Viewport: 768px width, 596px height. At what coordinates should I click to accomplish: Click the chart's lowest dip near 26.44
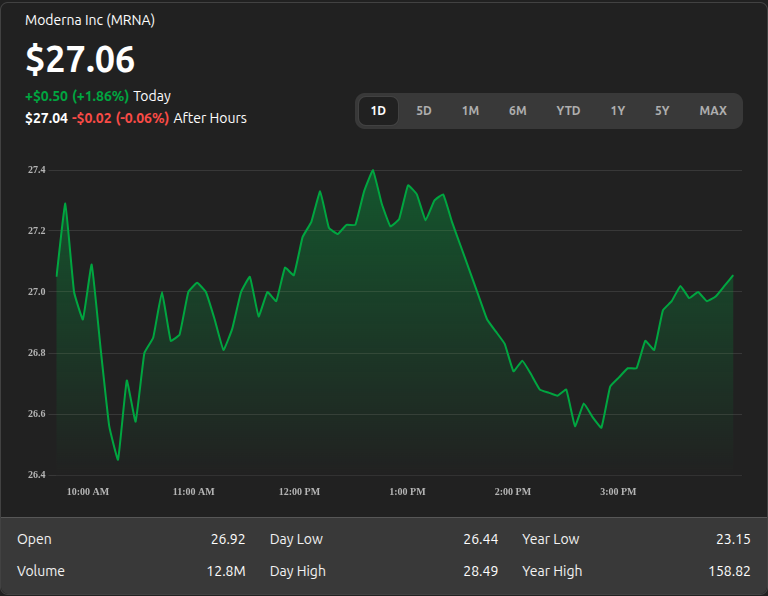coord(118,459)
